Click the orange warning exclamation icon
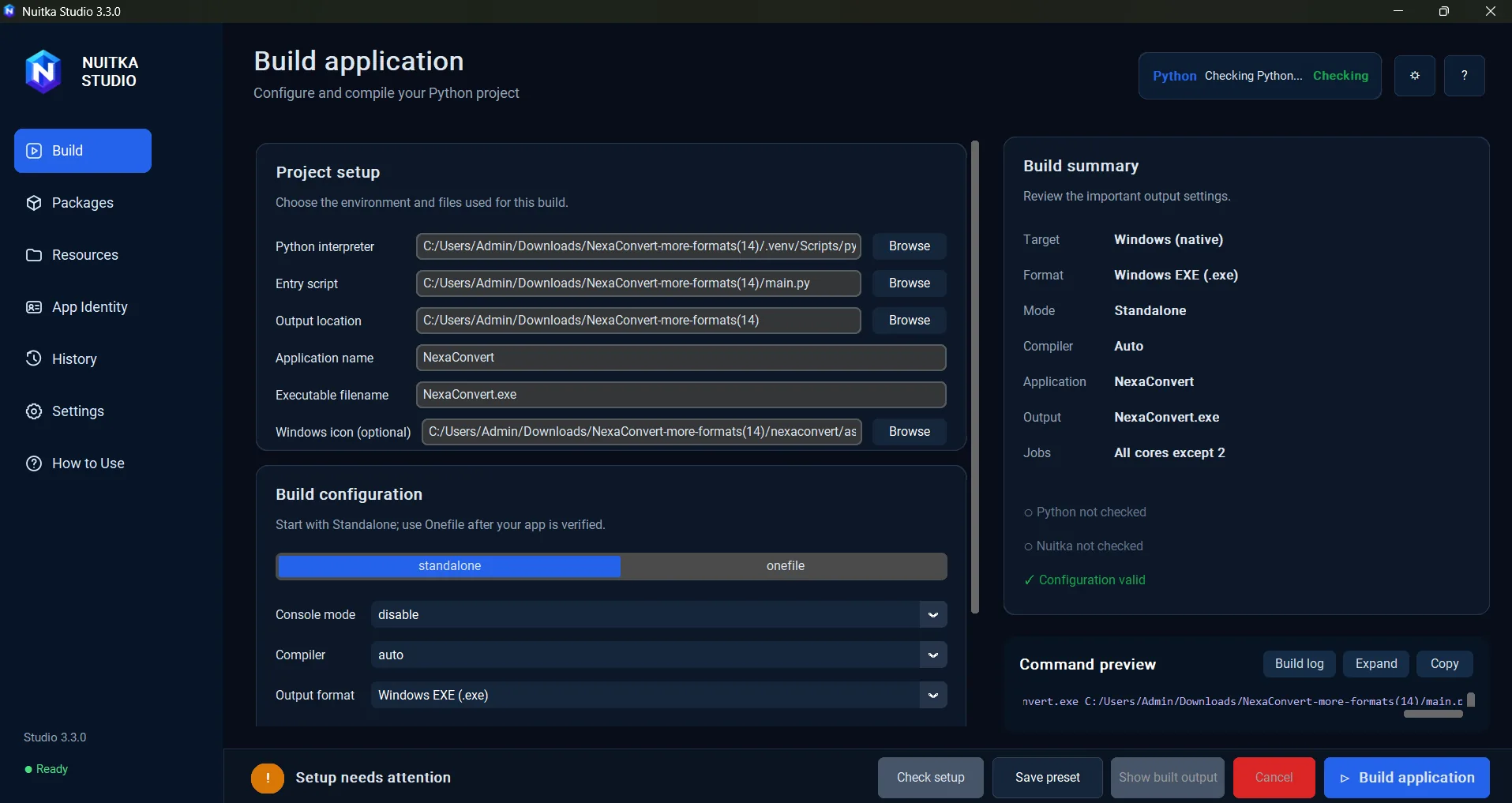 268,778
